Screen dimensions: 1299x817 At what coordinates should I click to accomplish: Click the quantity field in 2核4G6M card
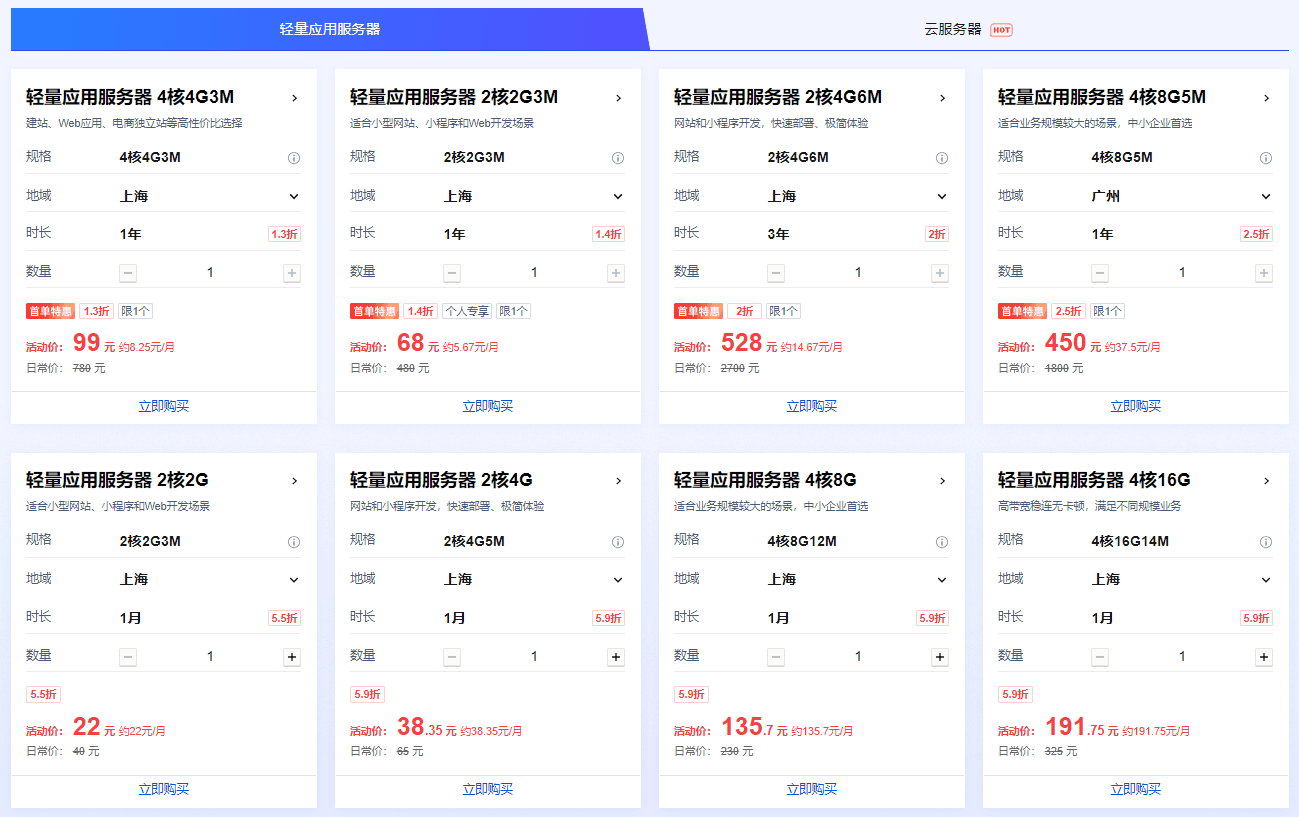858,273
